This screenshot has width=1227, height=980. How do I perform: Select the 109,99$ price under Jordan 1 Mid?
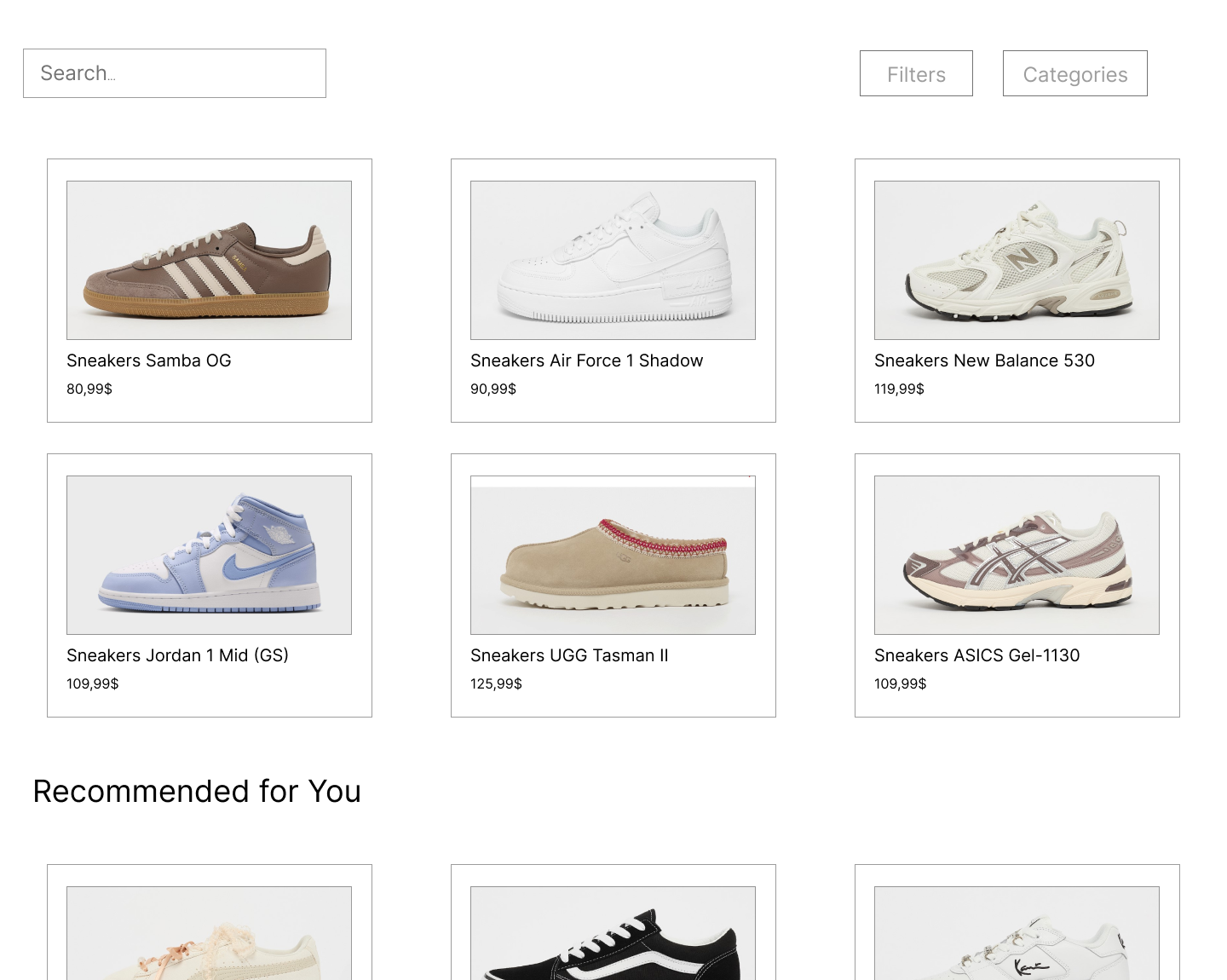93,683
